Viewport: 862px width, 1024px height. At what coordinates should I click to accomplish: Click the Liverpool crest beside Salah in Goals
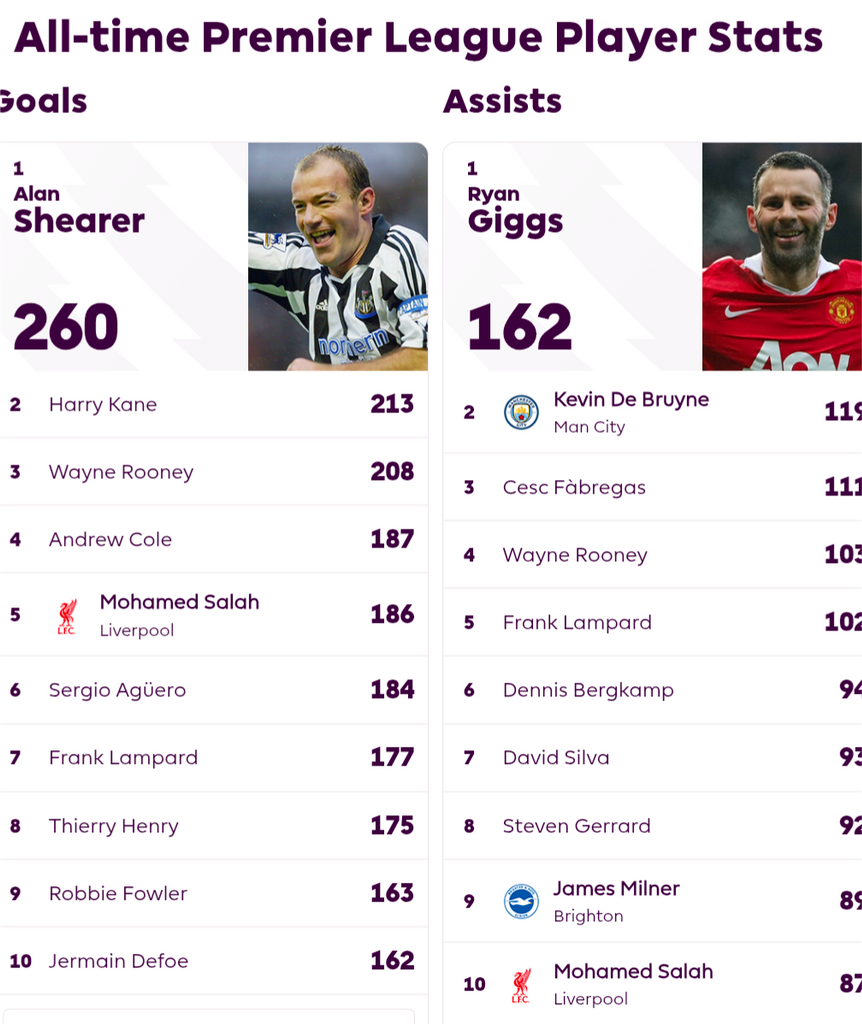pos(67,616)
